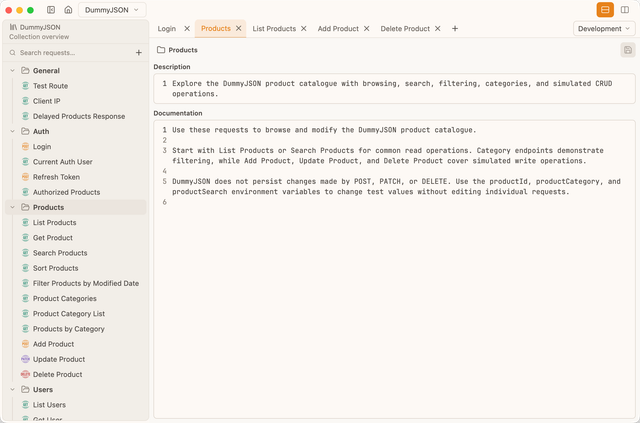The width and height of the screenshot is (640, 423).
Task: Click the Search requests input field
Action: (69, 53)
